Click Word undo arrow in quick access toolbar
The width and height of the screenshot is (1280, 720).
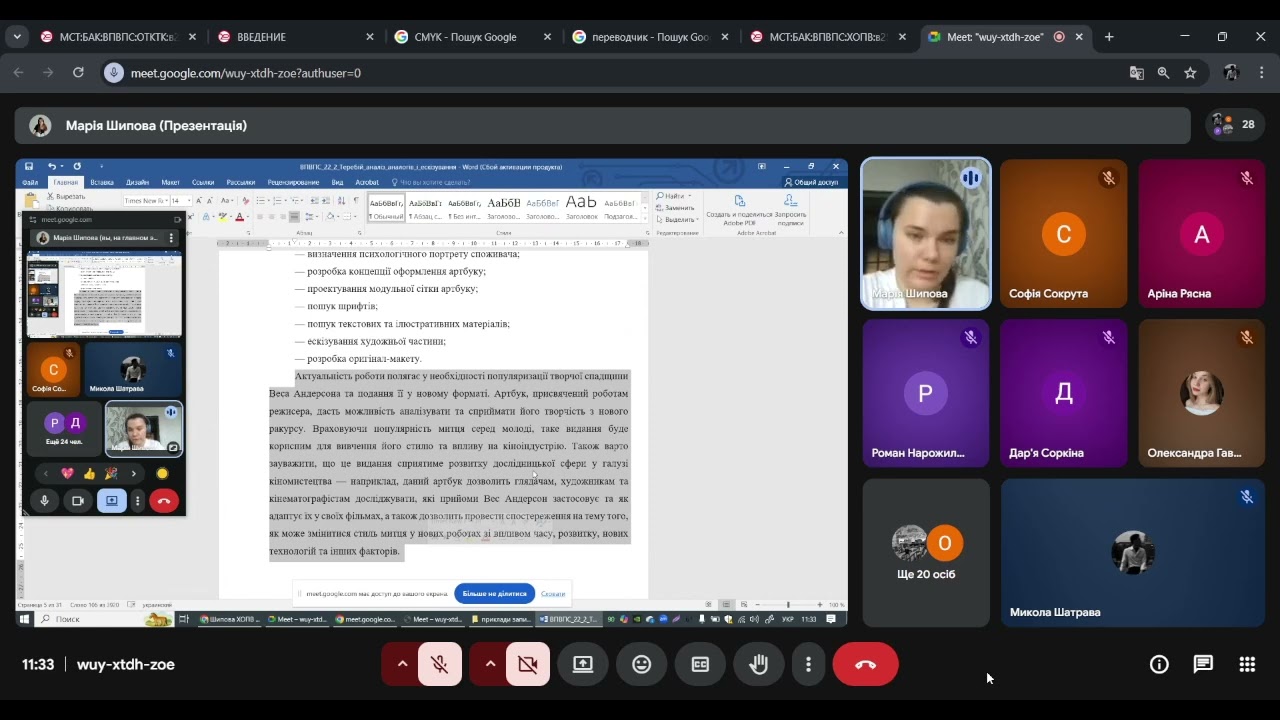point(52,166)
